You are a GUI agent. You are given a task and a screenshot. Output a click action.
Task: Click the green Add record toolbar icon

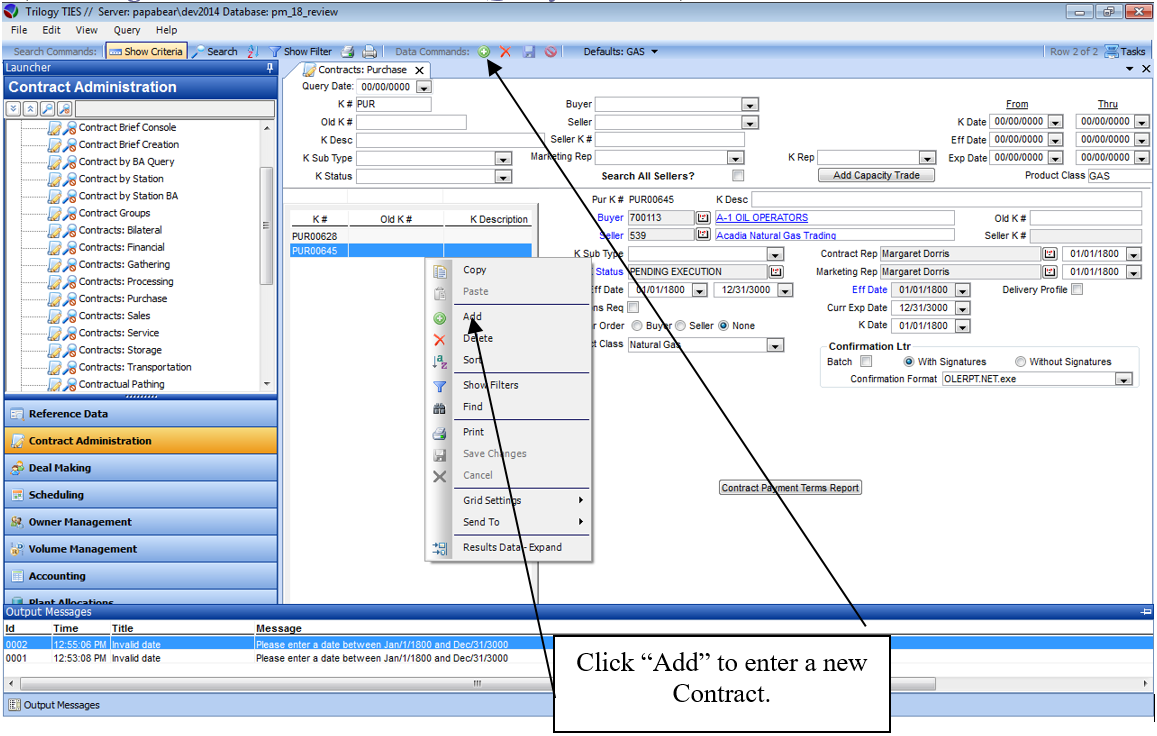(484, 52)
